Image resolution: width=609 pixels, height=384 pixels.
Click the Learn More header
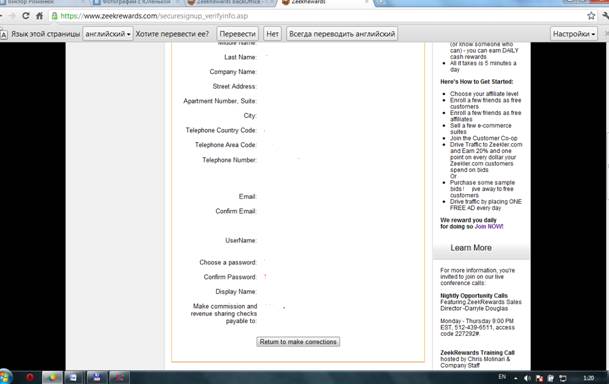click(471, 248)
